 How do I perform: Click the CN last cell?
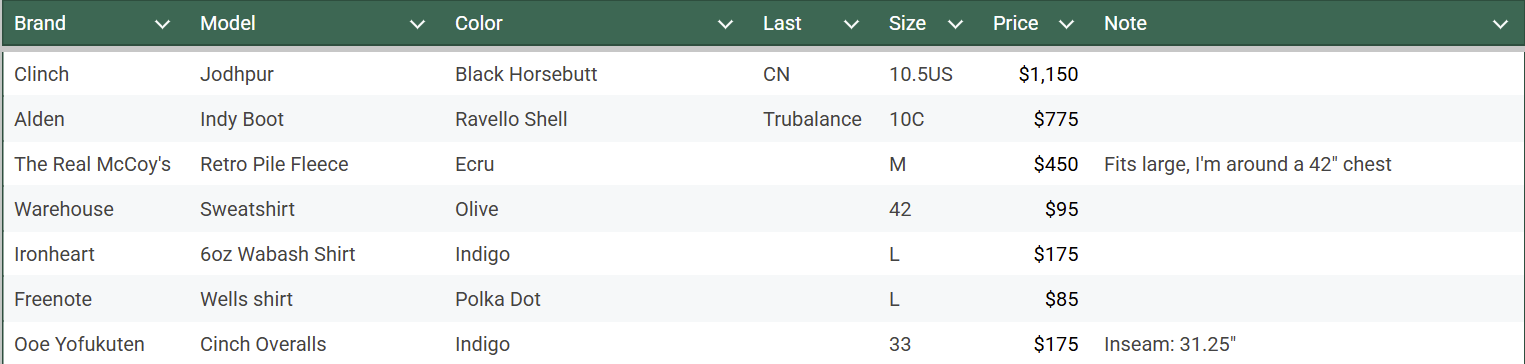[x=776, y=74]
